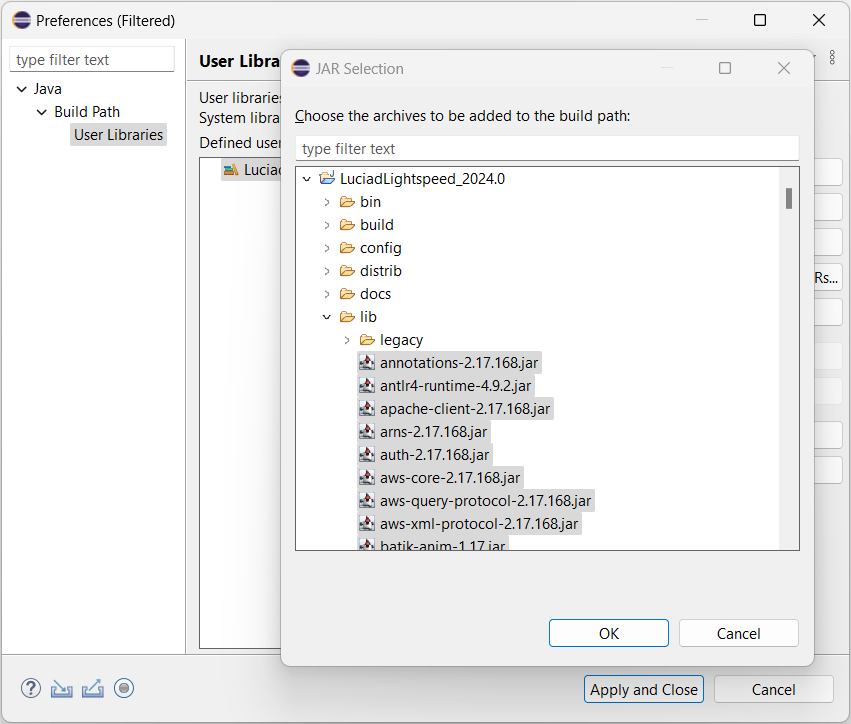
Task: Click the config folder icon
Action: coord(347,248)
